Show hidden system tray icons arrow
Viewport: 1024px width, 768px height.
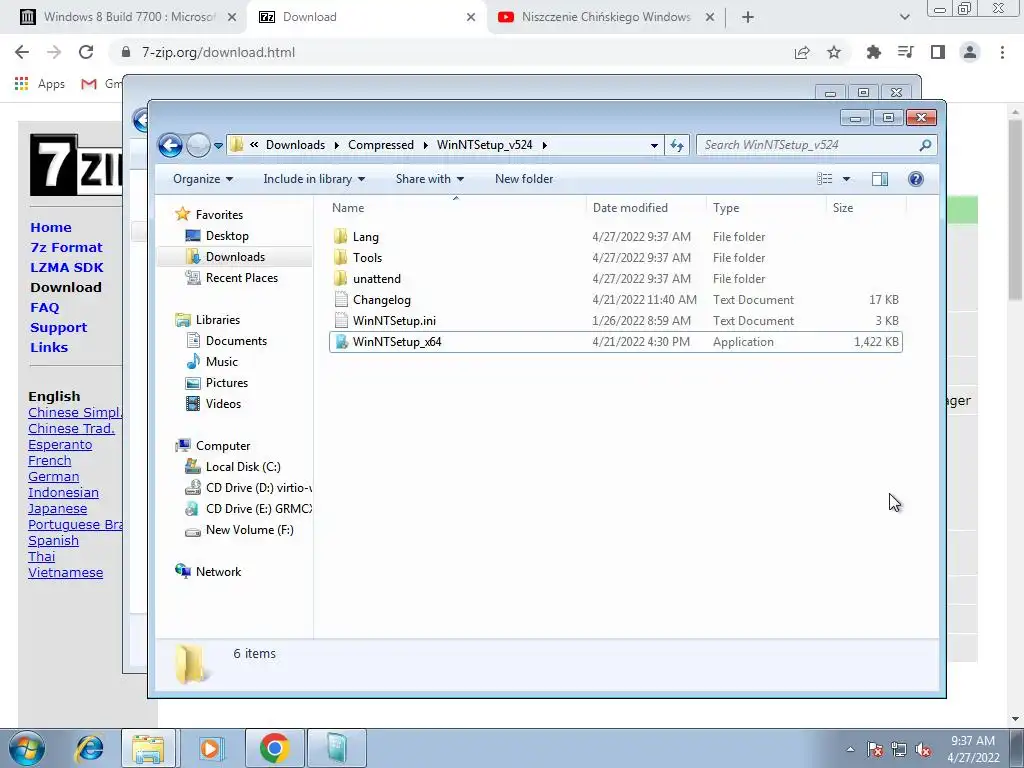pos(850,749)
